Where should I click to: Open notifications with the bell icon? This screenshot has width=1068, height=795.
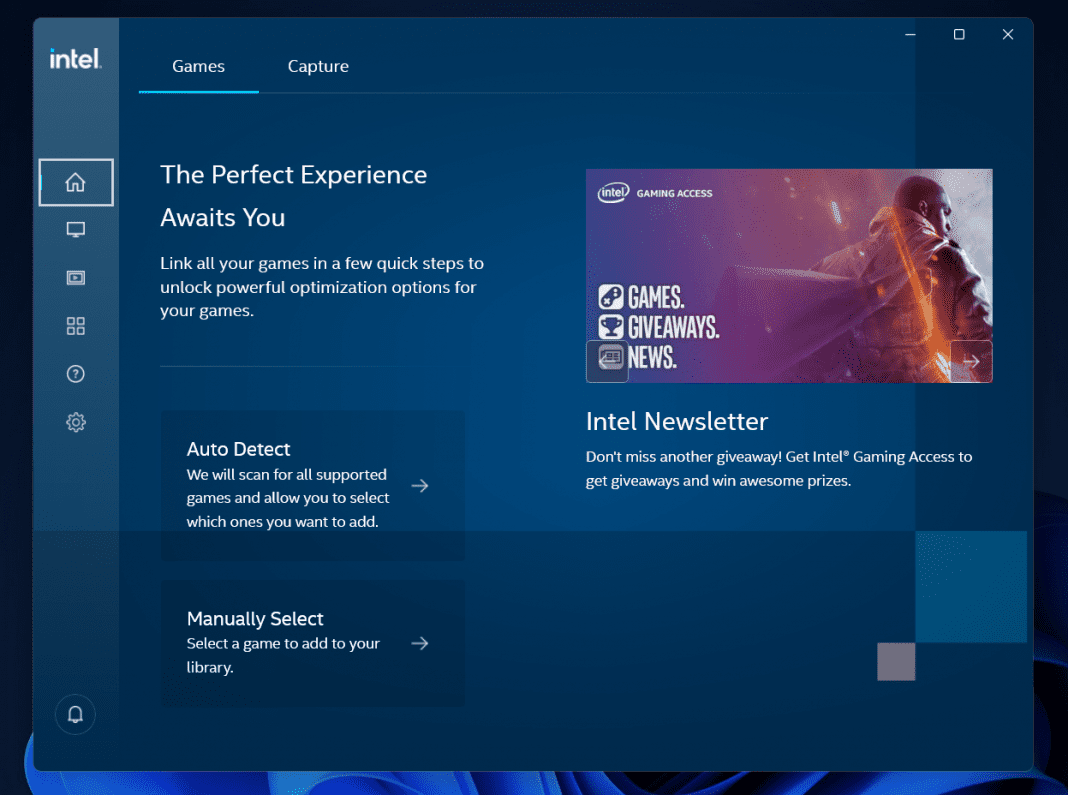75,714
